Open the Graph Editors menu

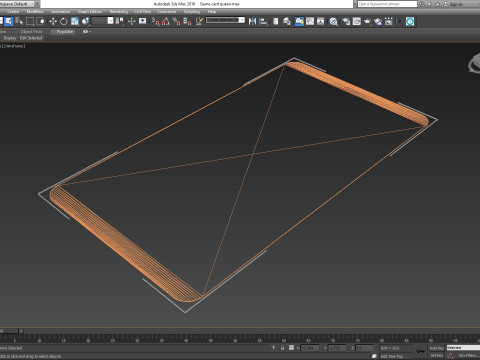pos(90,12)
